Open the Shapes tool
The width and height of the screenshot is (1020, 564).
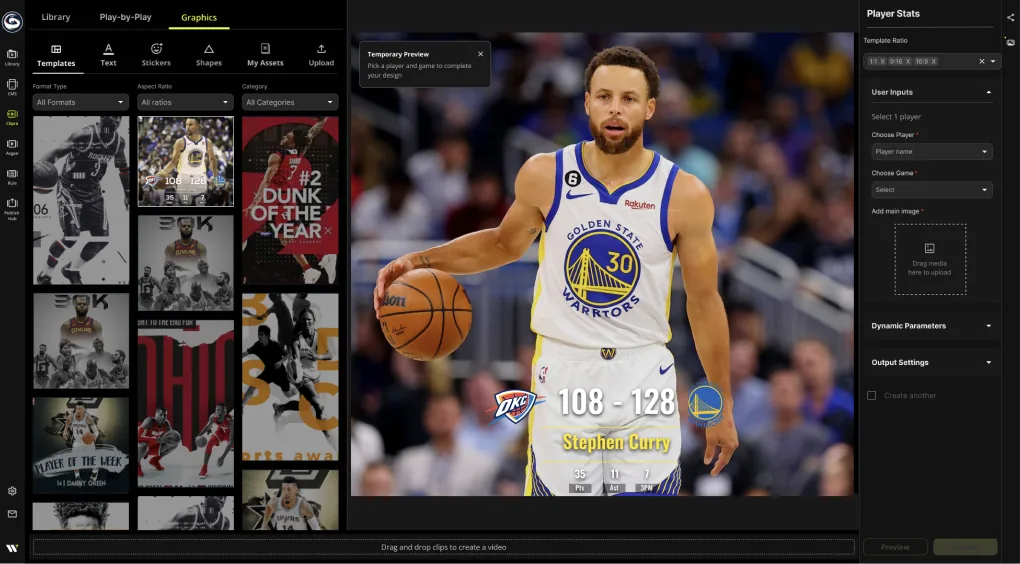point(209,55)
